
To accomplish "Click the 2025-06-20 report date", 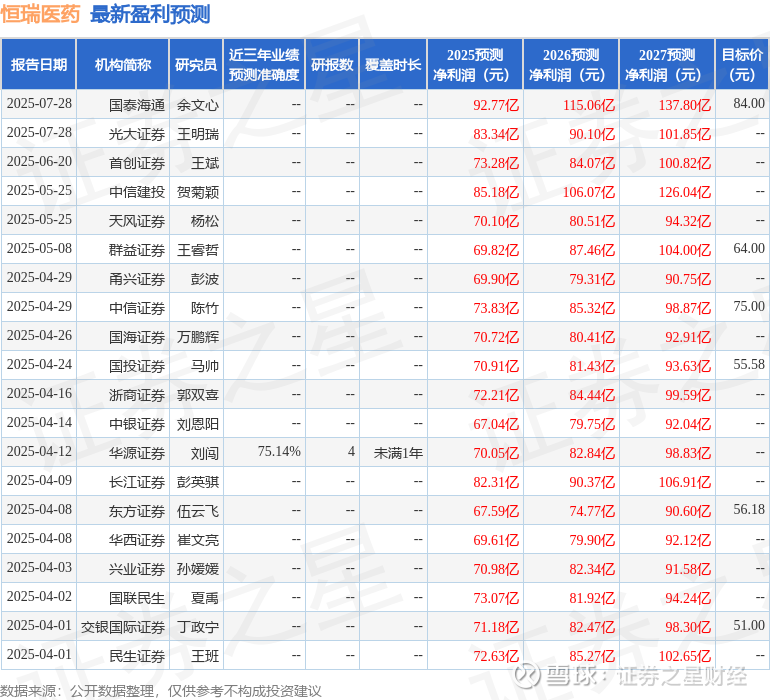I will (x=39, y=161).
